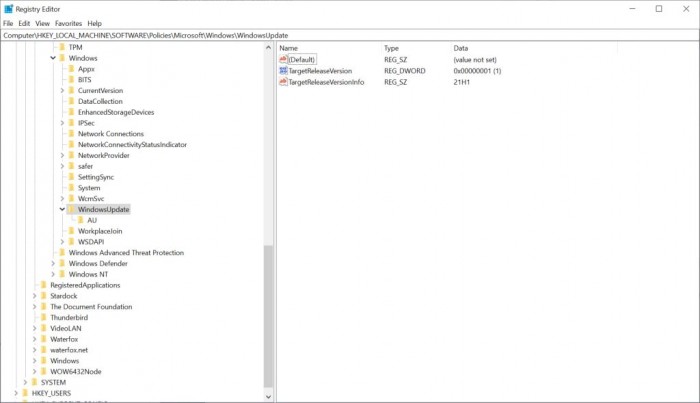Click the System folder icon under Windows
700x403 pixels.
click(x=71, y=187)
